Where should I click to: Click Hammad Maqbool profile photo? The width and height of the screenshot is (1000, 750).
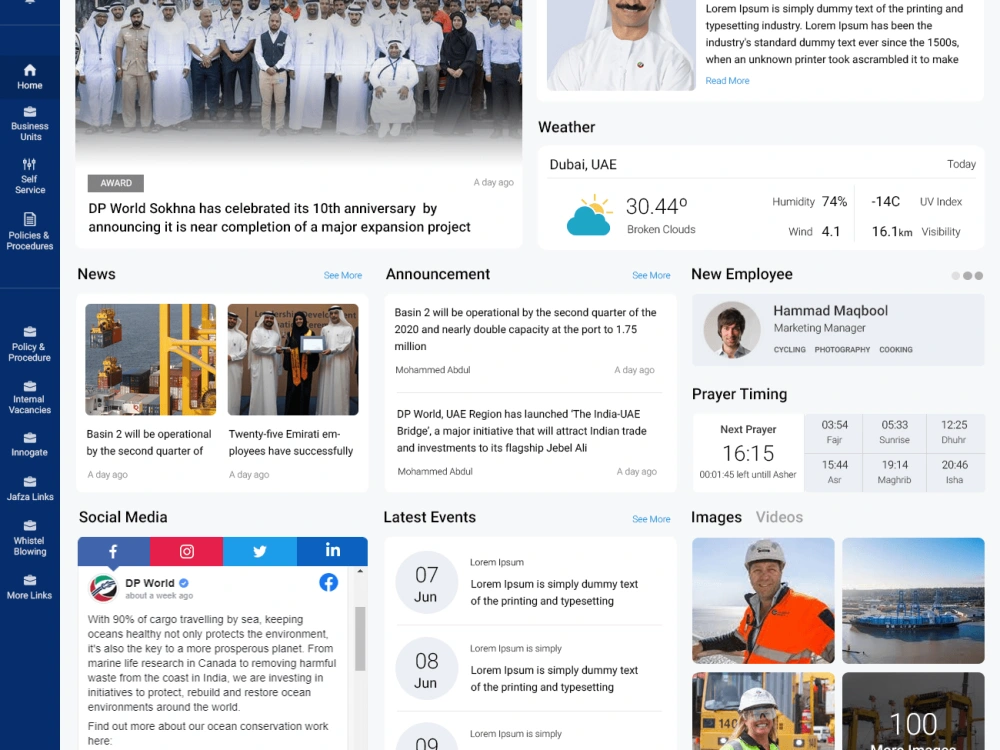click(x=732, y=330)
